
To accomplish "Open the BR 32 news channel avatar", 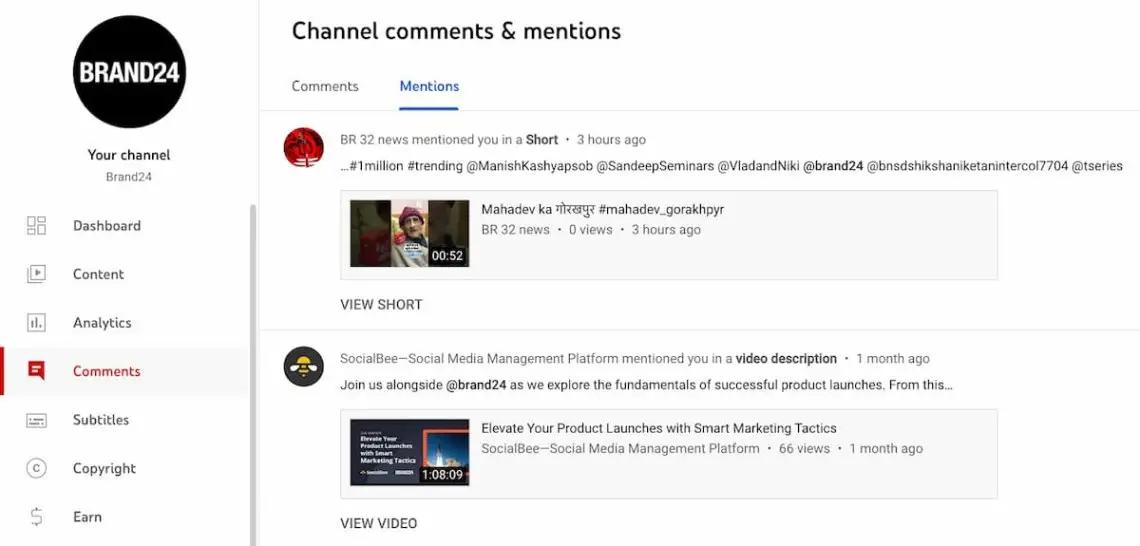I will (303, 148).
